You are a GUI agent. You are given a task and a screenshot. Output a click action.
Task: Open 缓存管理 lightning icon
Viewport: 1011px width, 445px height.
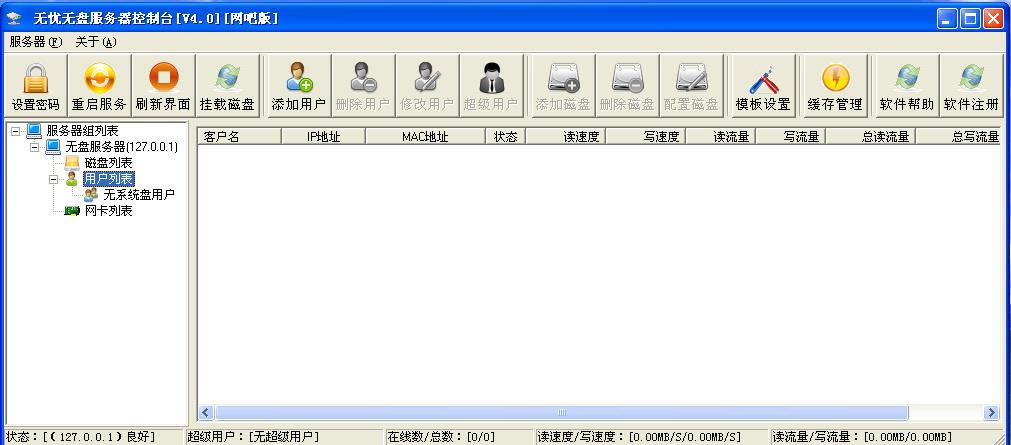(x=835, y=78)
